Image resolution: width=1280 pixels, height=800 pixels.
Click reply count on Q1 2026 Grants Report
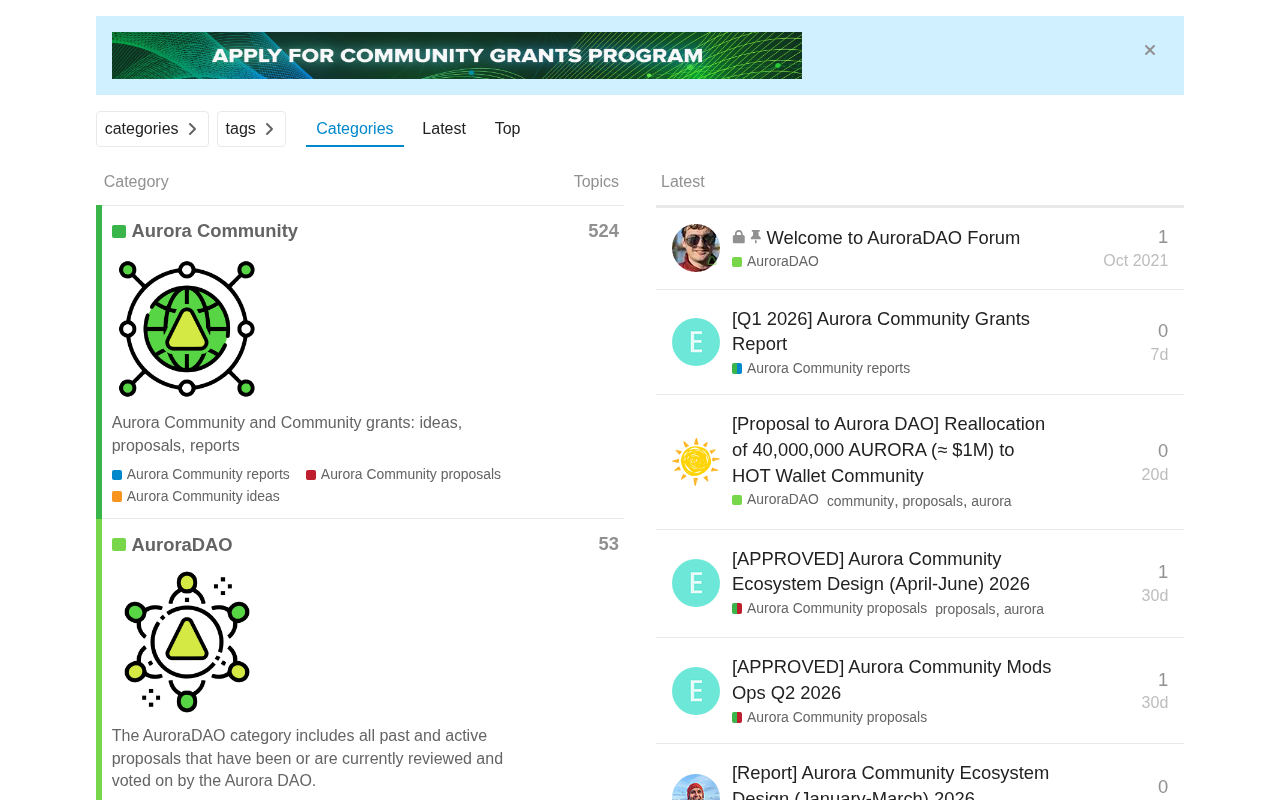pos(1163,331)
